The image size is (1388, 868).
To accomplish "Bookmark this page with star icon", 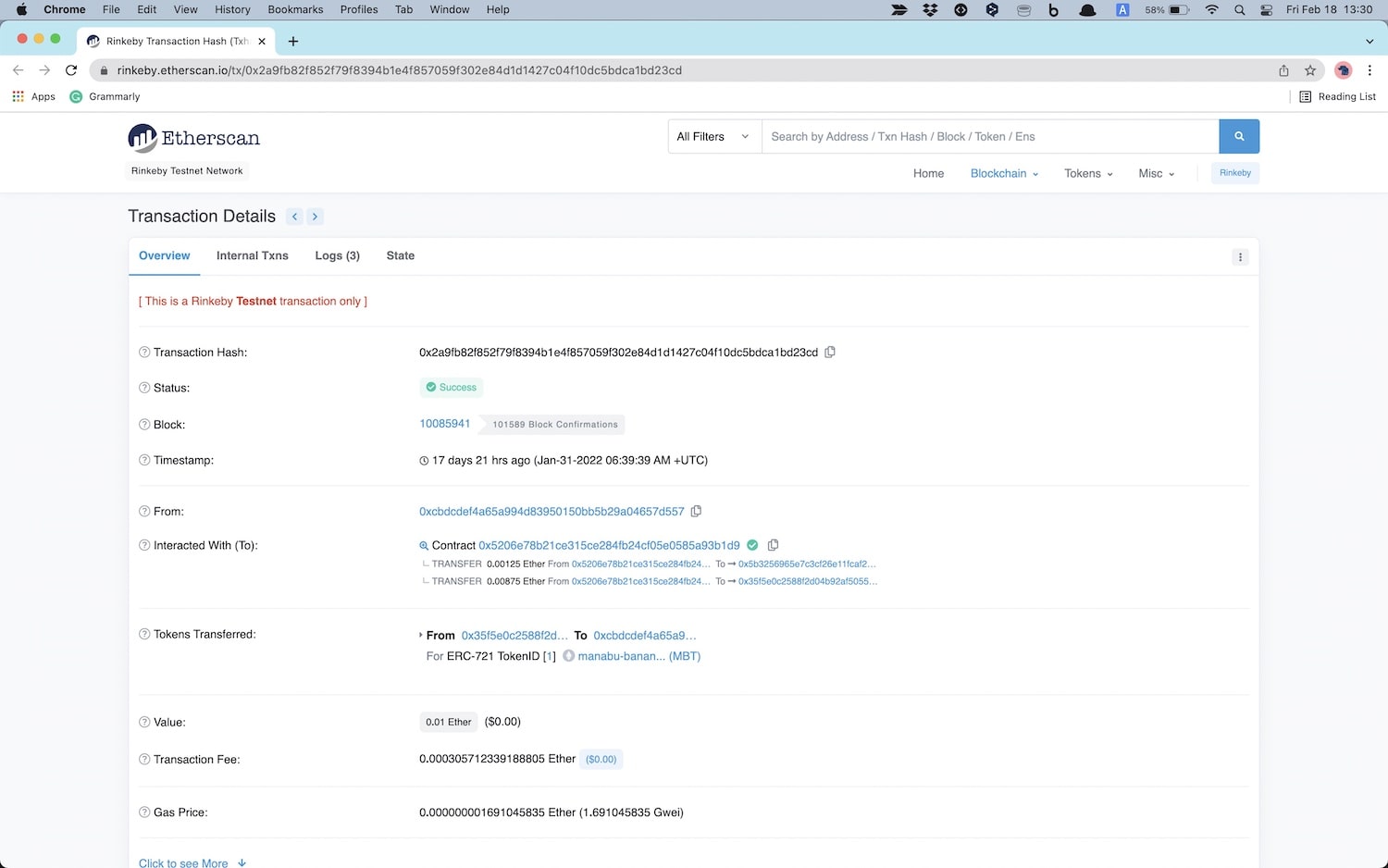I will click(1310, 70).
